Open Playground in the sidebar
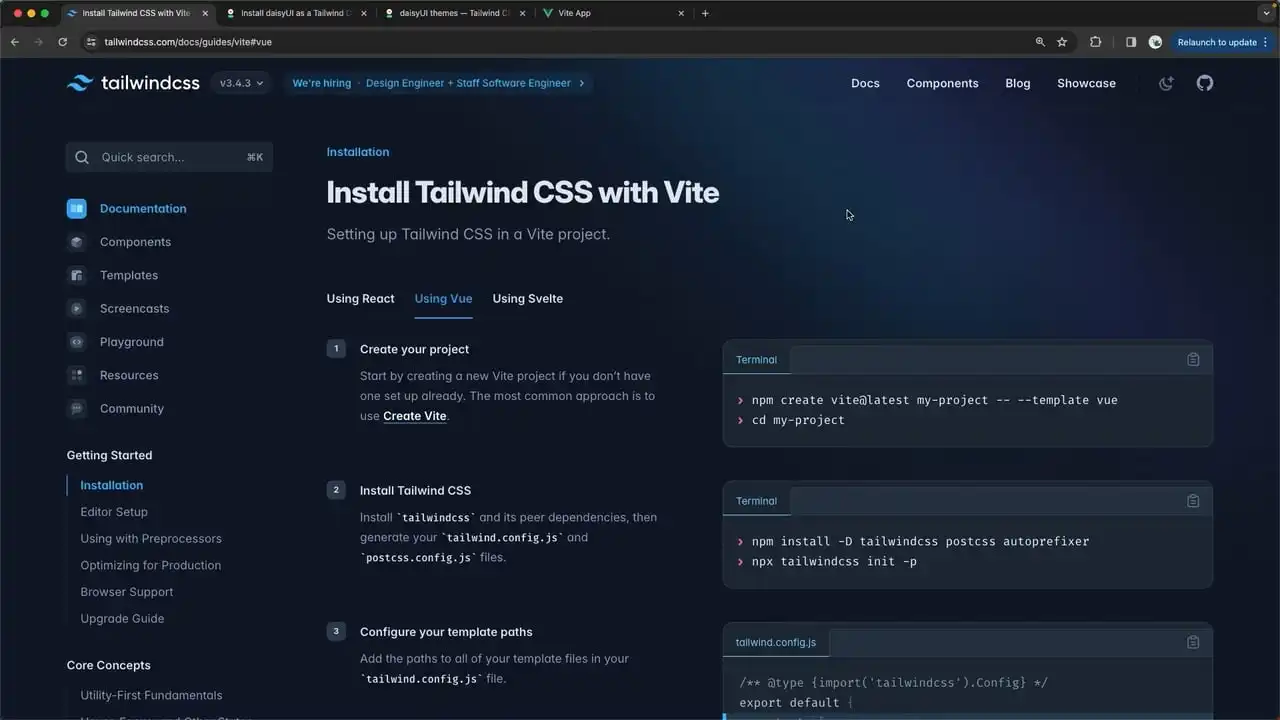Viewport: 1280px width, 720px height. (132, 342)
